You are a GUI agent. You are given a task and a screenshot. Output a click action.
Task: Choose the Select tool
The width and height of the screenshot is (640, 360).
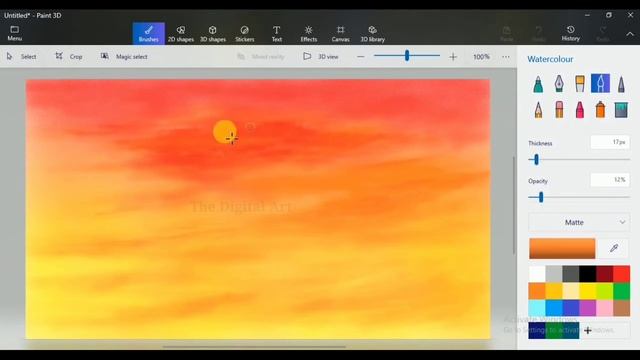point(22,57)
